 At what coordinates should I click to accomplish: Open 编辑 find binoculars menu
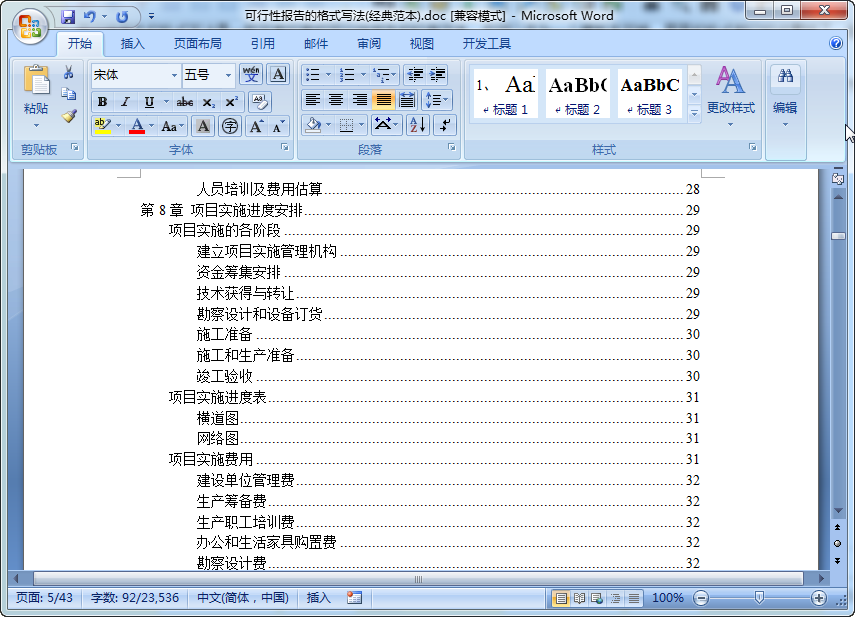[785, 96]
